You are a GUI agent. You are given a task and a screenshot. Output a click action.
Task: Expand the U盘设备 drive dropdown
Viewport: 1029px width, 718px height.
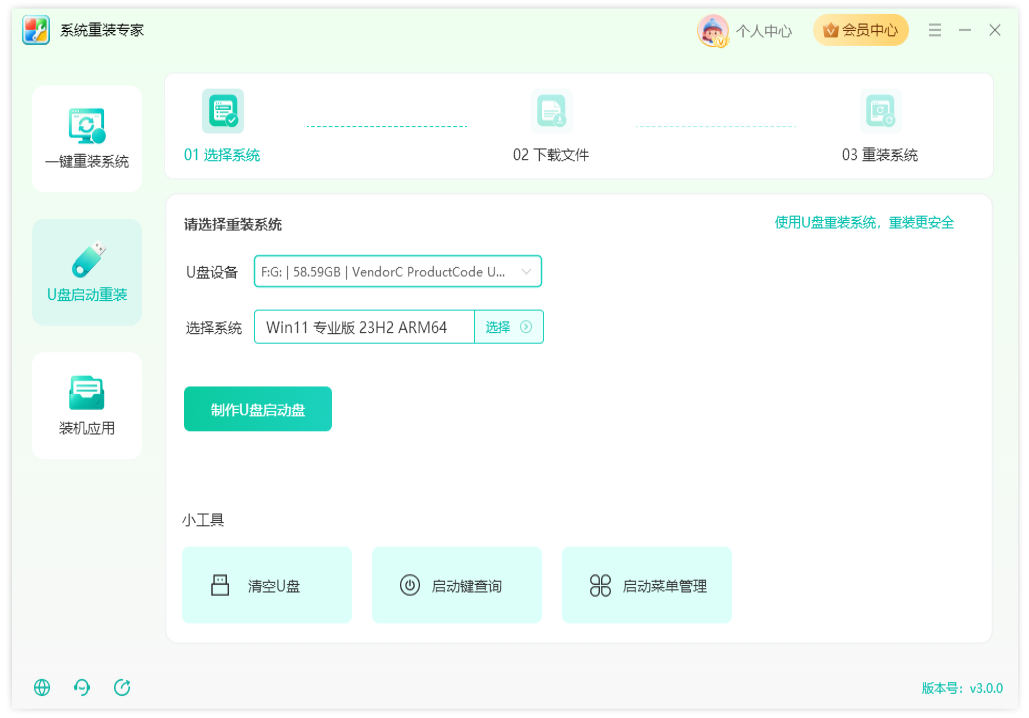(398, 272)
